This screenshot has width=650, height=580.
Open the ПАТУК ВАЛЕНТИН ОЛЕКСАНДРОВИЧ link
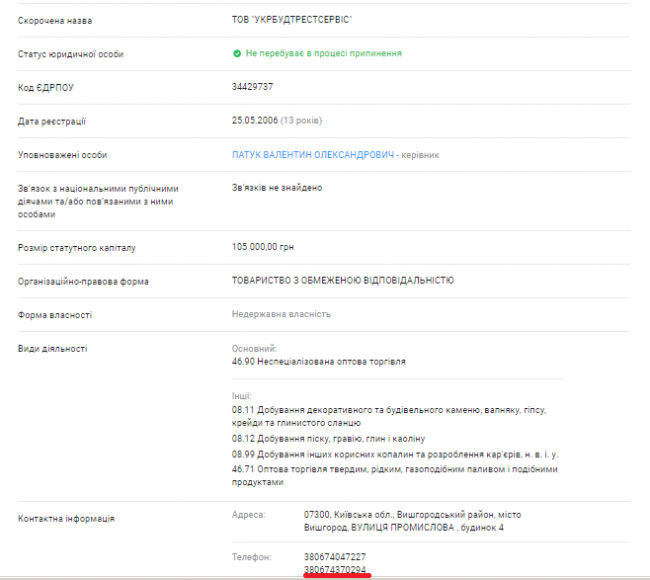point(312,155)
